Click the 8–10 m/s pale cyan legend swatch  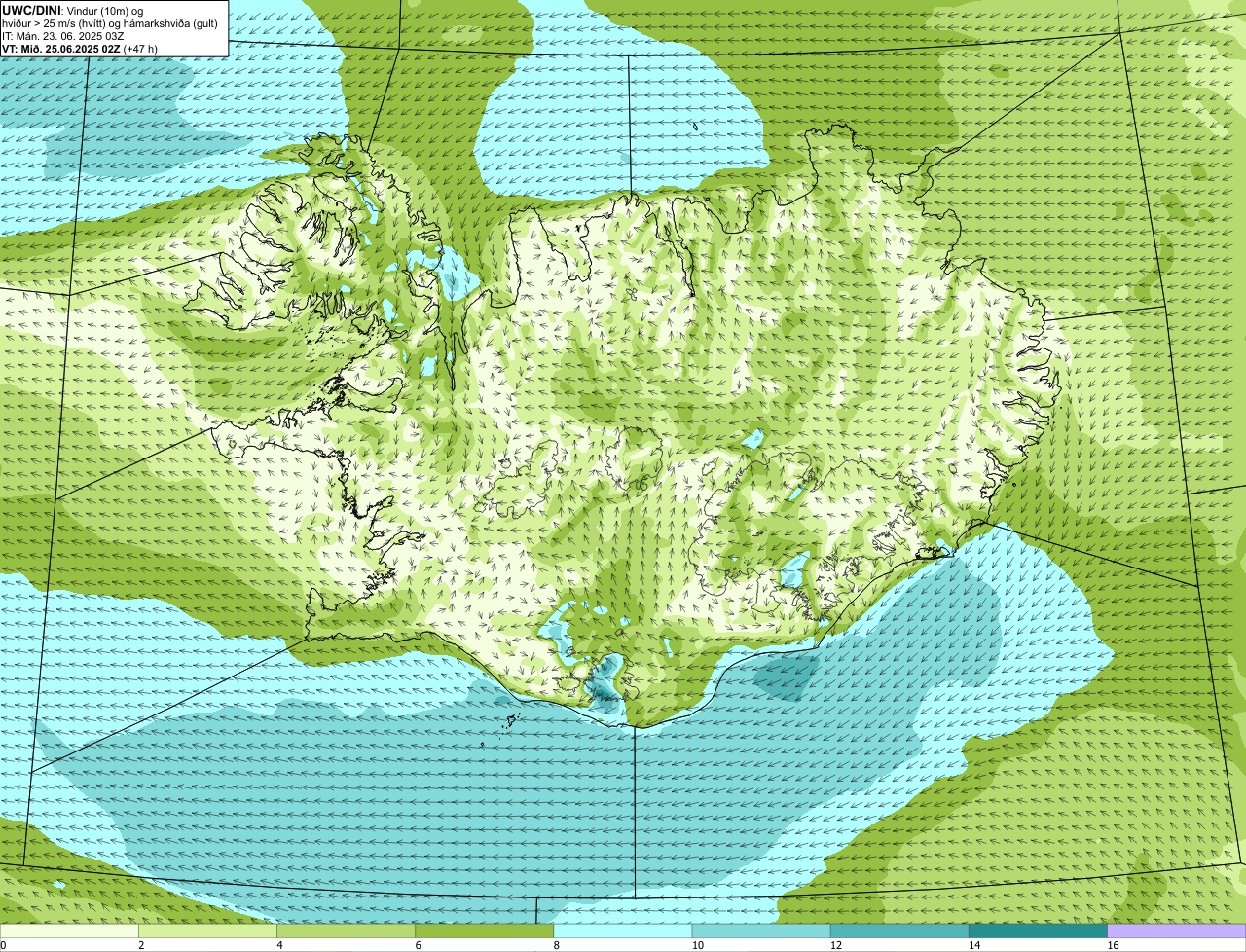[623, 932]
